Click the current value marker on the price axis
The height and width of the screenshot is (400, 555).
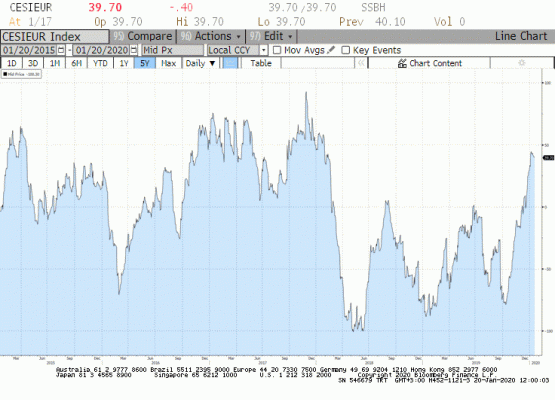(x=548, y=158)
